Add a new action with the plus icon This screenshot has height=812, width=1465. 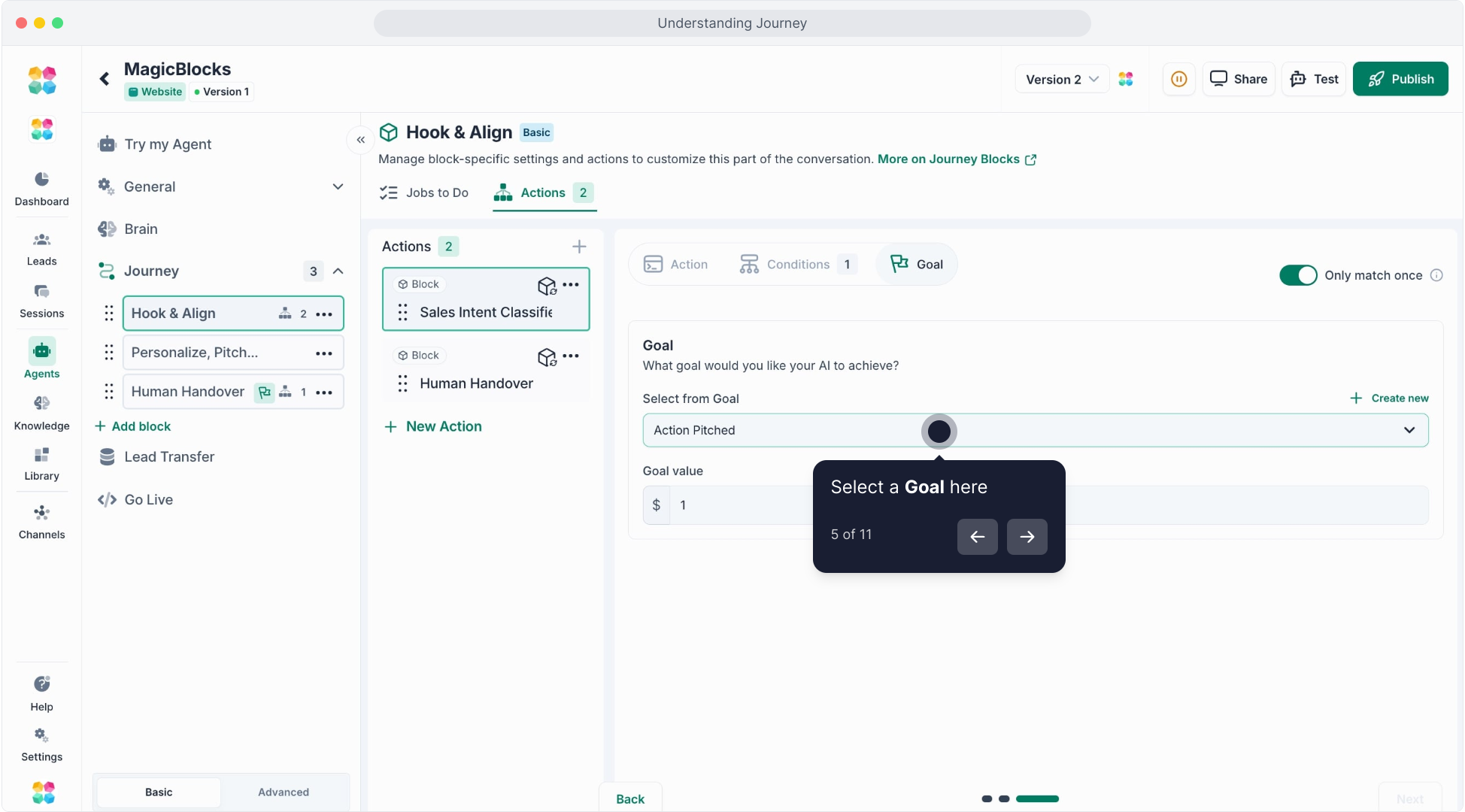pos(579,247)
